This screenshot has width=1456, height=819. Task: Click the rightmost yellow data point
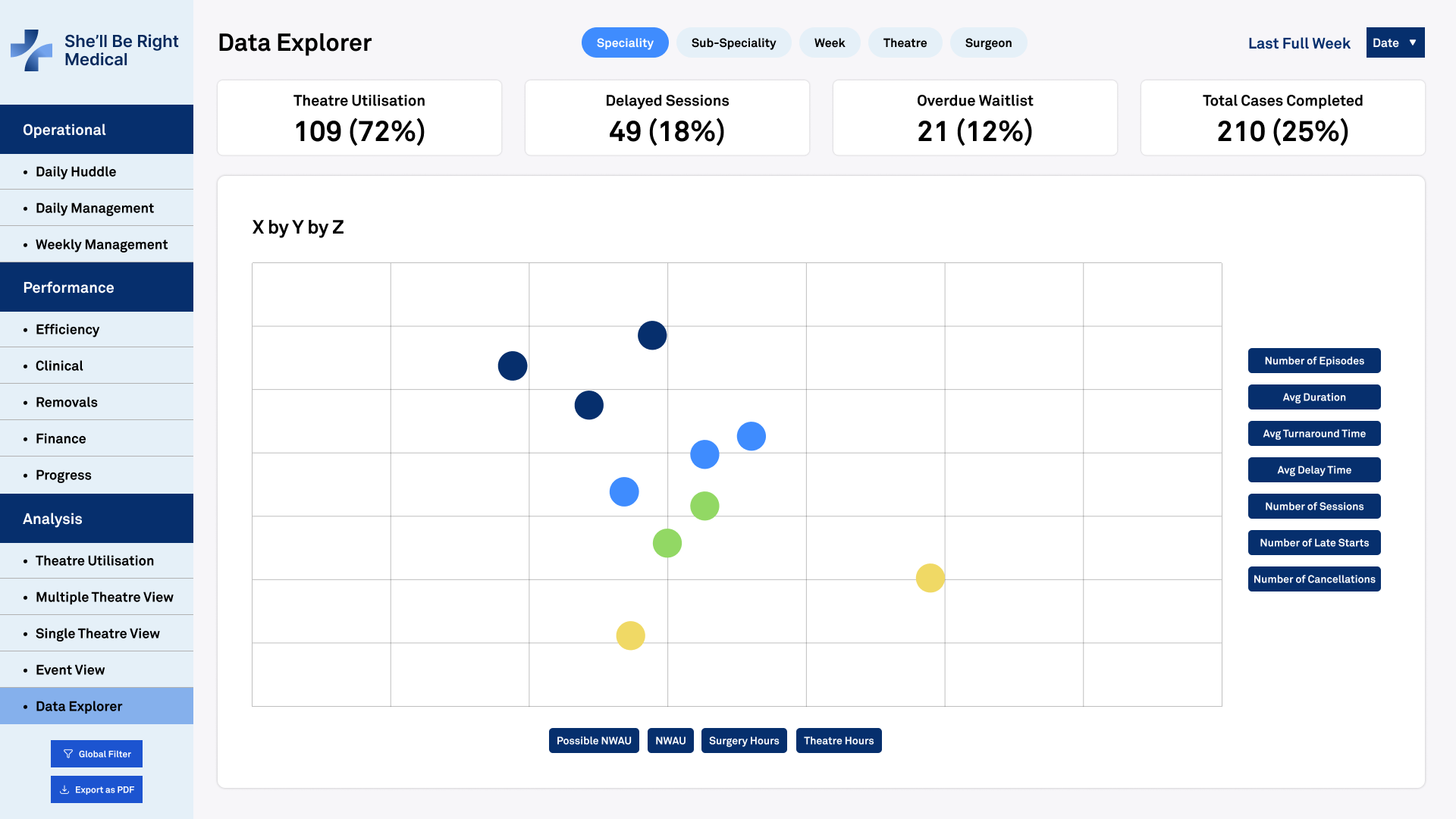930,578
